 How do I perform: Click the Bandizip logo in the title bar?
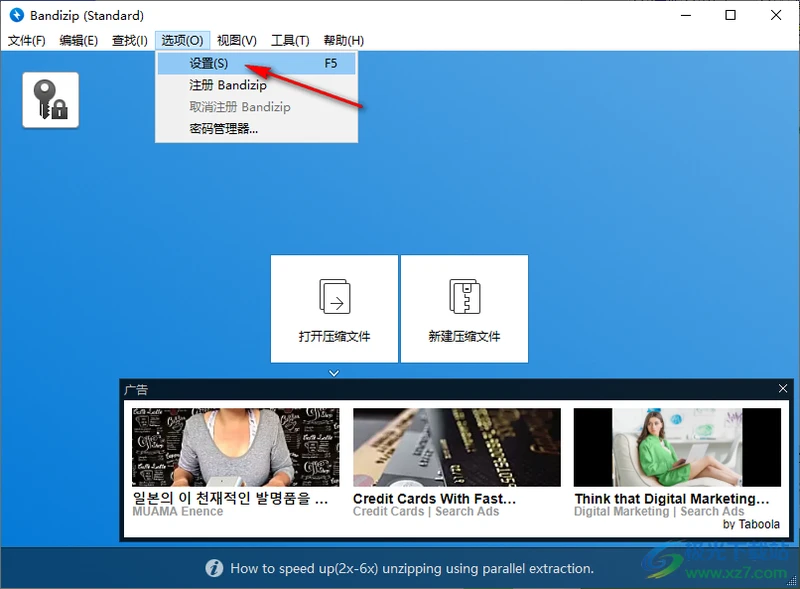click(x=17, y=15)
